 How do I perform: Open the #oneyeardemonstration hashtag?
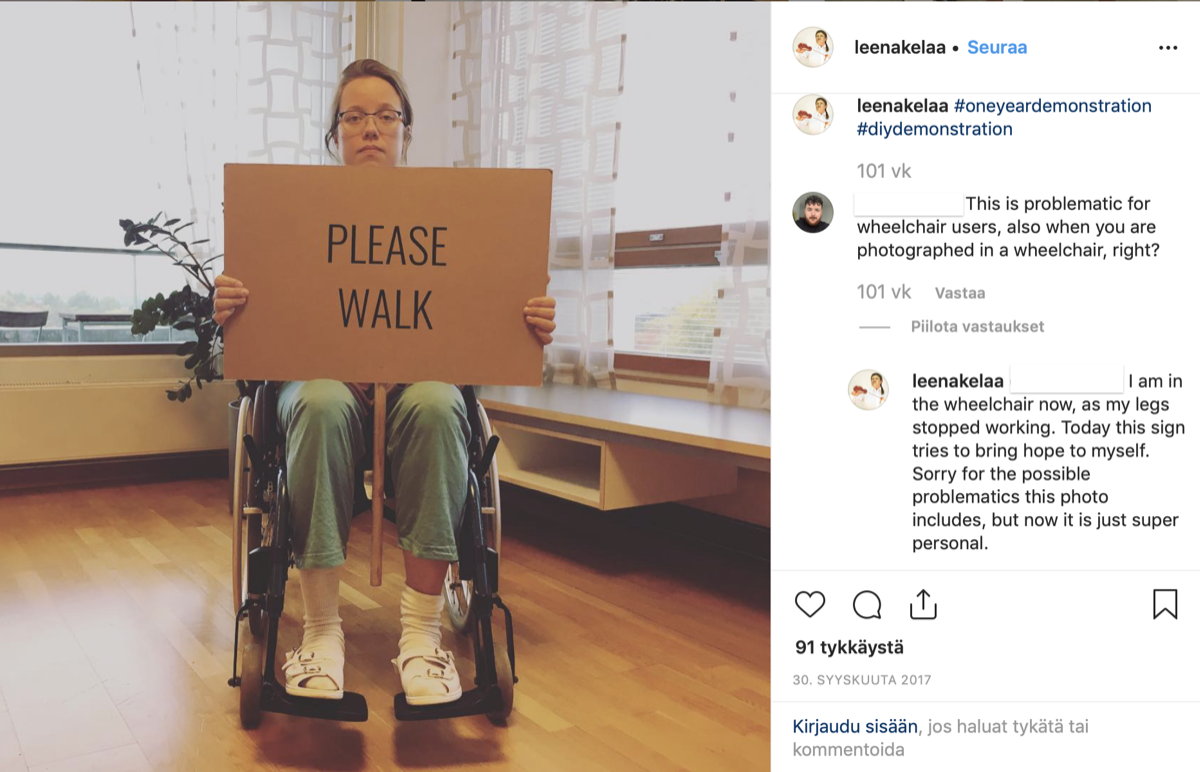coord(1052,106)
